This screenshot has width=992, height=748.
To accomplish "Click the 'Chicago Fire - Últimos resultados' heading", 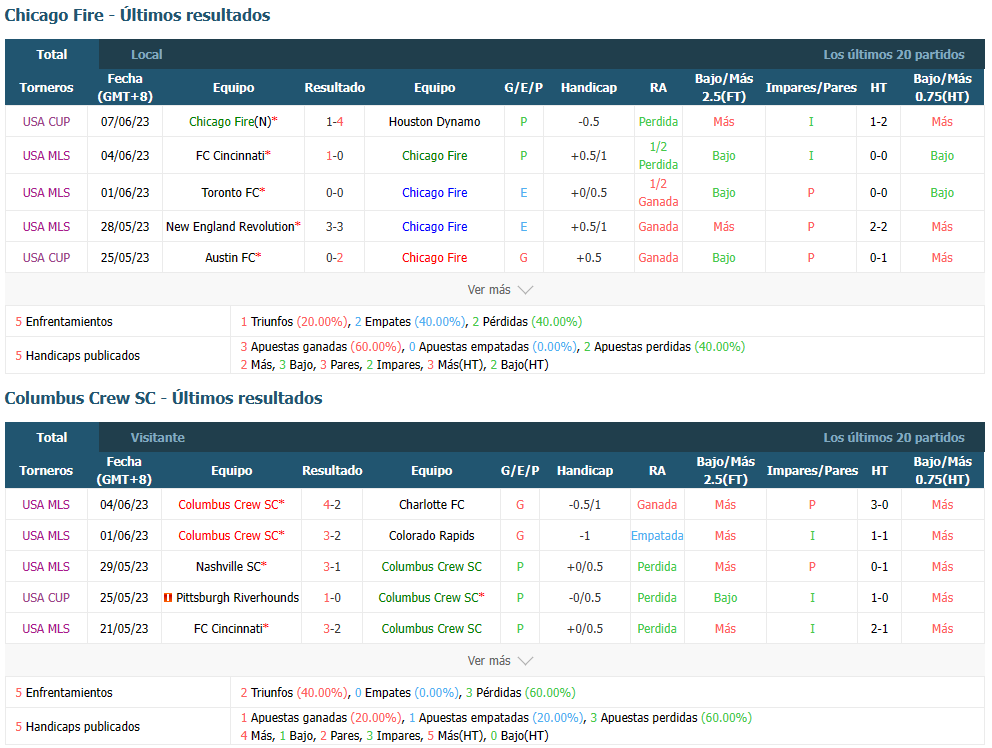I will point(137,15).
